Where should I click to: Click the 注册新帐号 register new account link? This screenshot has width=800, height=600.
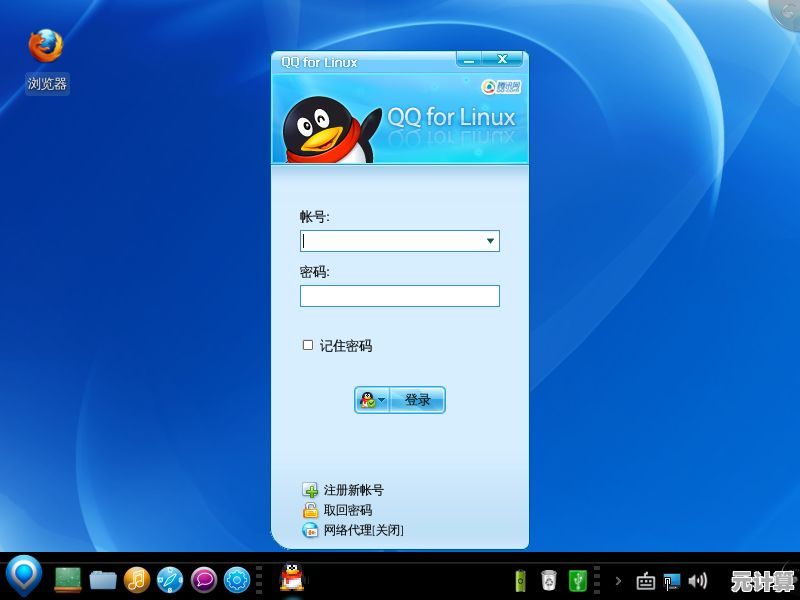point(353,490)
